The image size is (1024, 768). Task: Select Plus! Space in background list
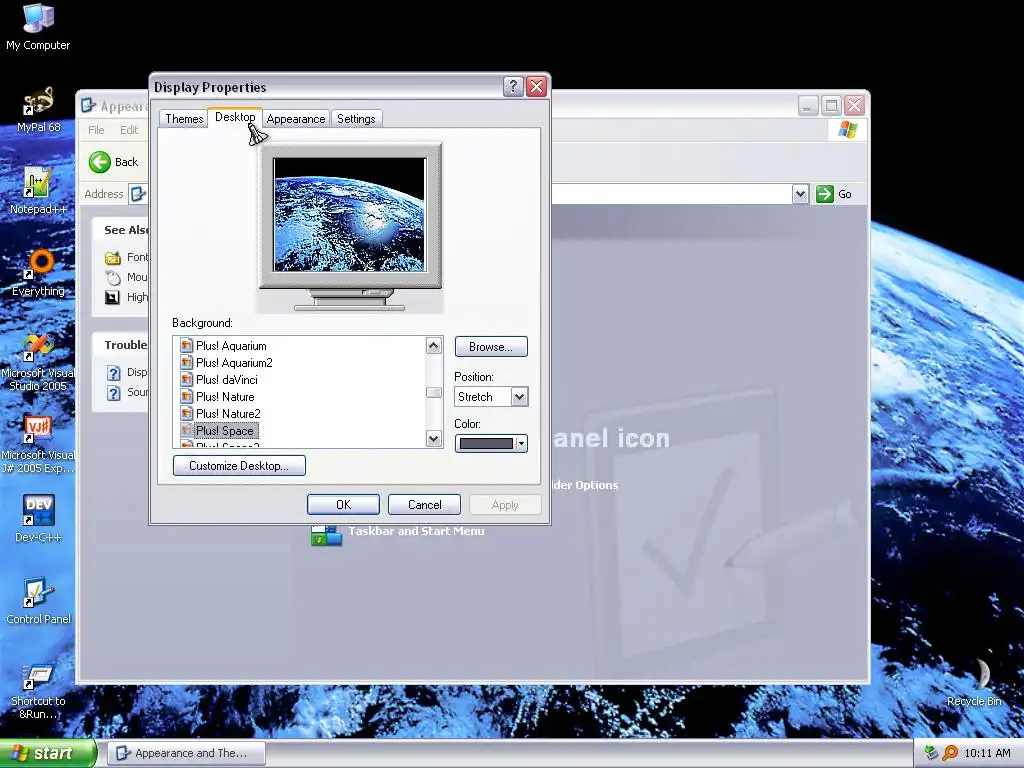coord(224,430)
